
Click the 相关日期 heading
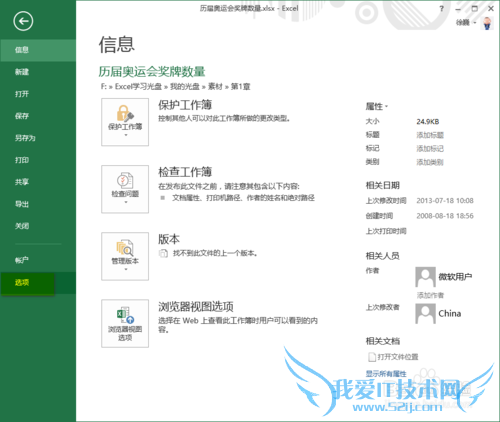(383, 185)
